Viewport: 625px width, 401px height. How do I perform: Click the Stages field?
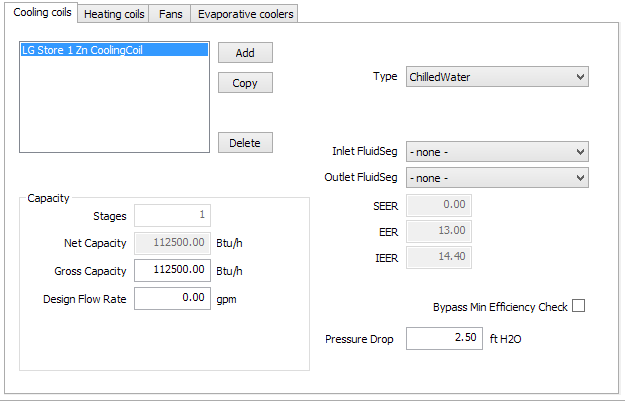tap(173, 215)
